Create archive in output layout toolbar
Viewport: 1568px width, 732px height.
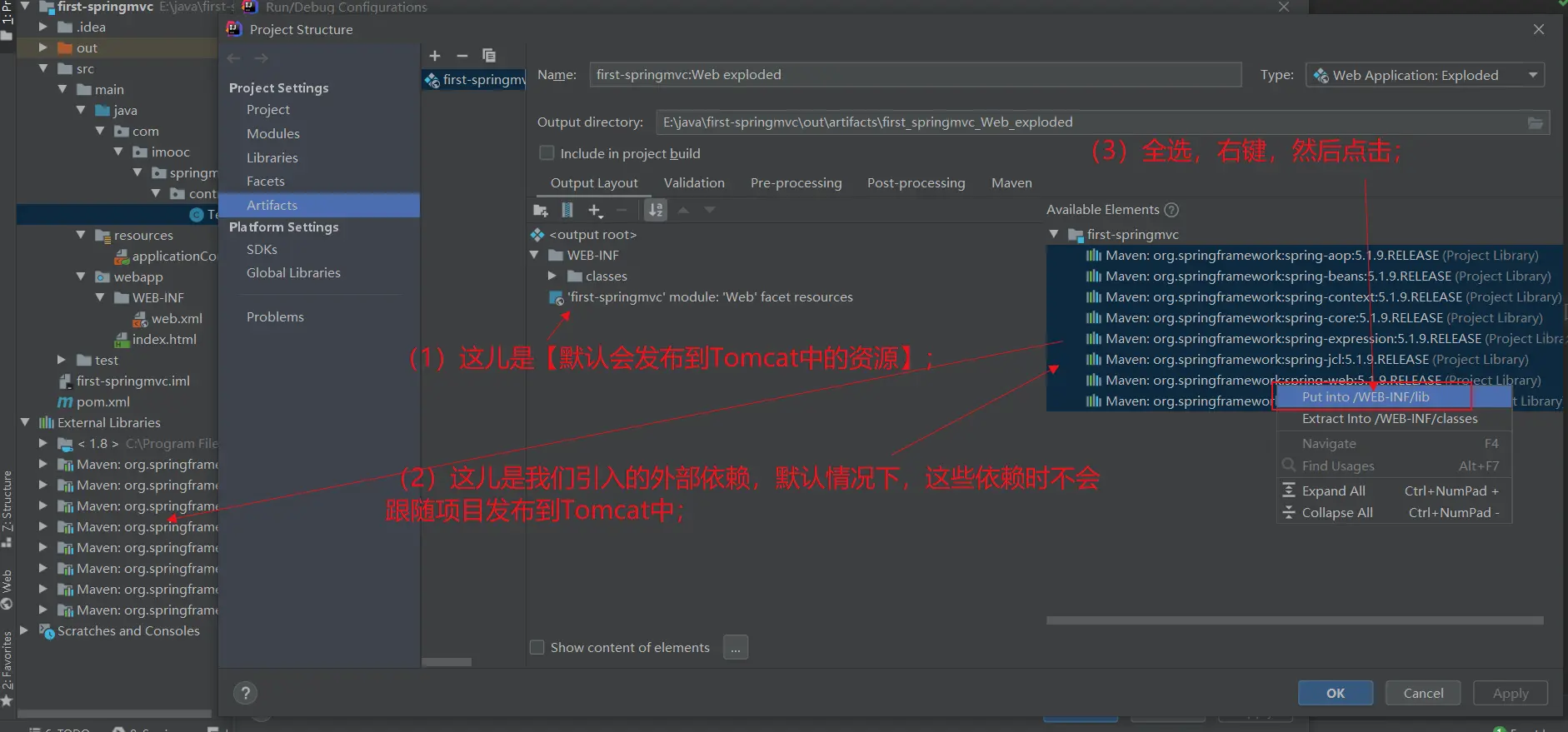567,211
